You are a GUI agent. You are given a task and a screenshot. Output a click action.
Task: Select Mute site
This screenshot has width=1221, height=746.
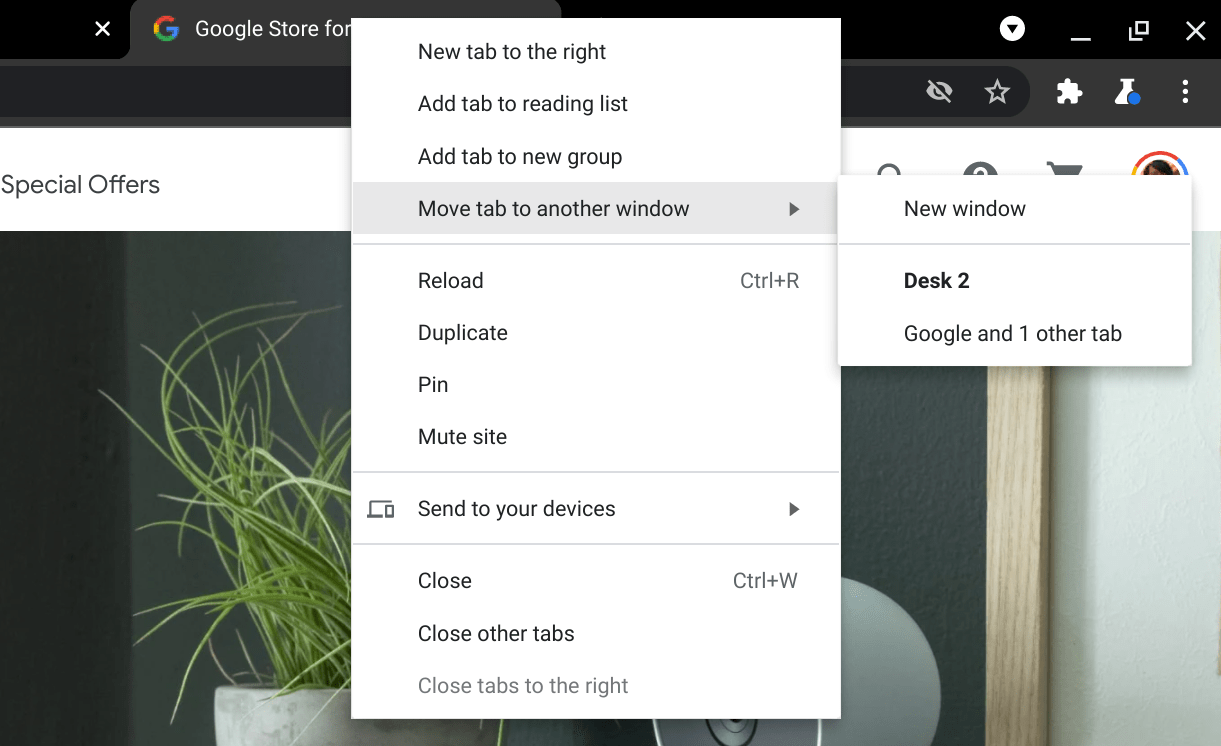596,437
